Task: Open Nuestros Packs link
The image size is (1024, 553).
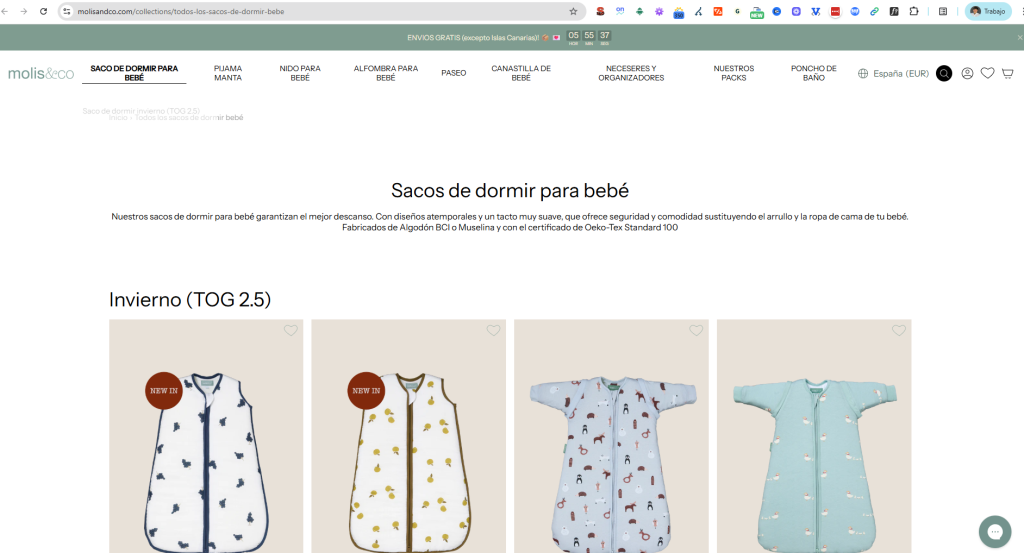Action: coord(733,73)
